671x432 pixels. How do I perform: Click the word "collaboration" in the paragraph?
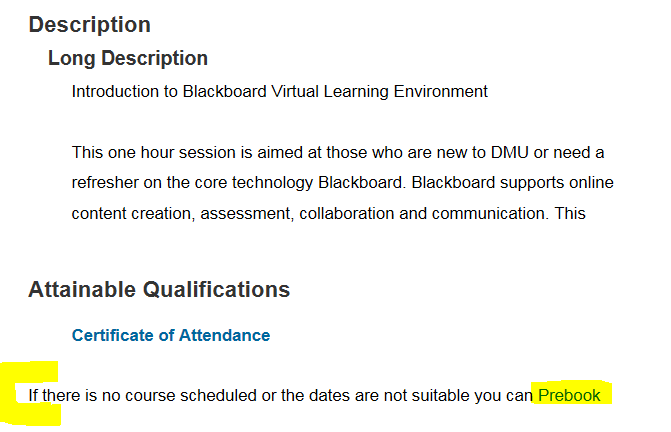click(347, 213)
